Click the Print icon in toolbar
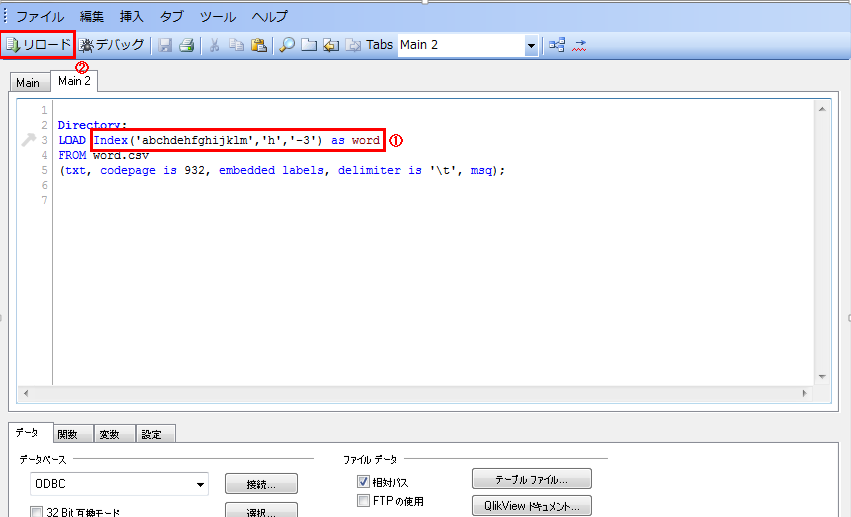This screenshot has height=517, width=851. click(187, 45)
